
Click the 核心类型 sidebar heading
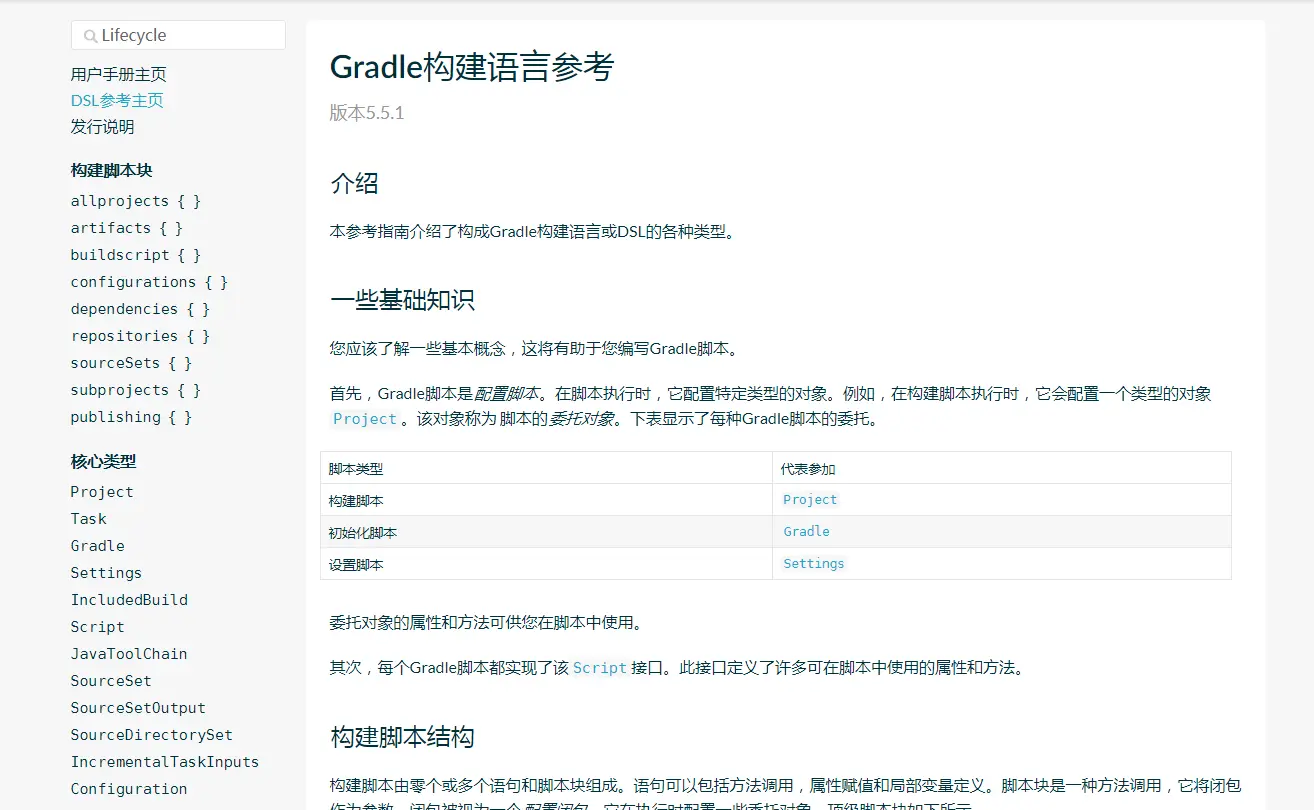(104, 462)
